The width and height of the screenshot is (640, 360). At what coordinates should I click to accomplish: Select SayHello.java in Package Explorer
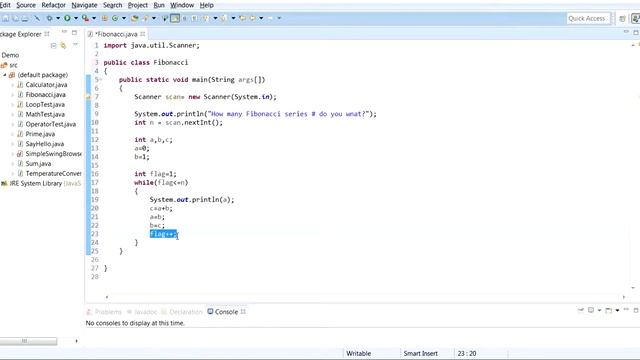click(44, 144)
